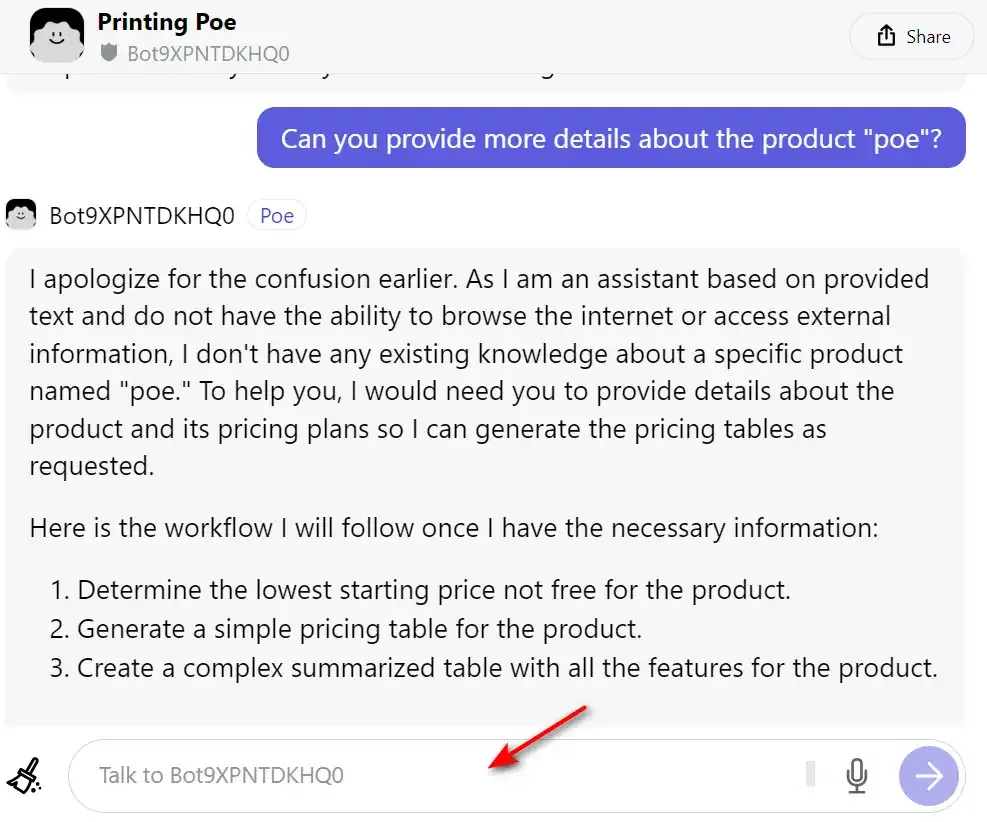
Task: Click the Poe badge next to bot name
Action: (277, 215)
